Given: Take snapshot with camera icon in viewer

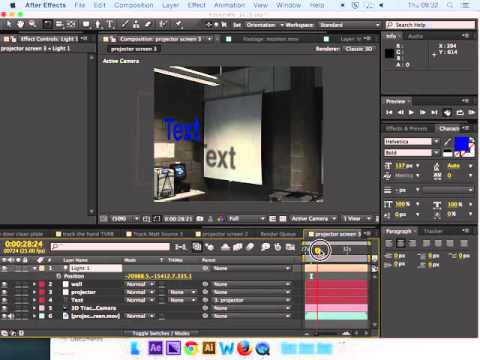Looking at the screenshot, I should [x=200, y=219].
